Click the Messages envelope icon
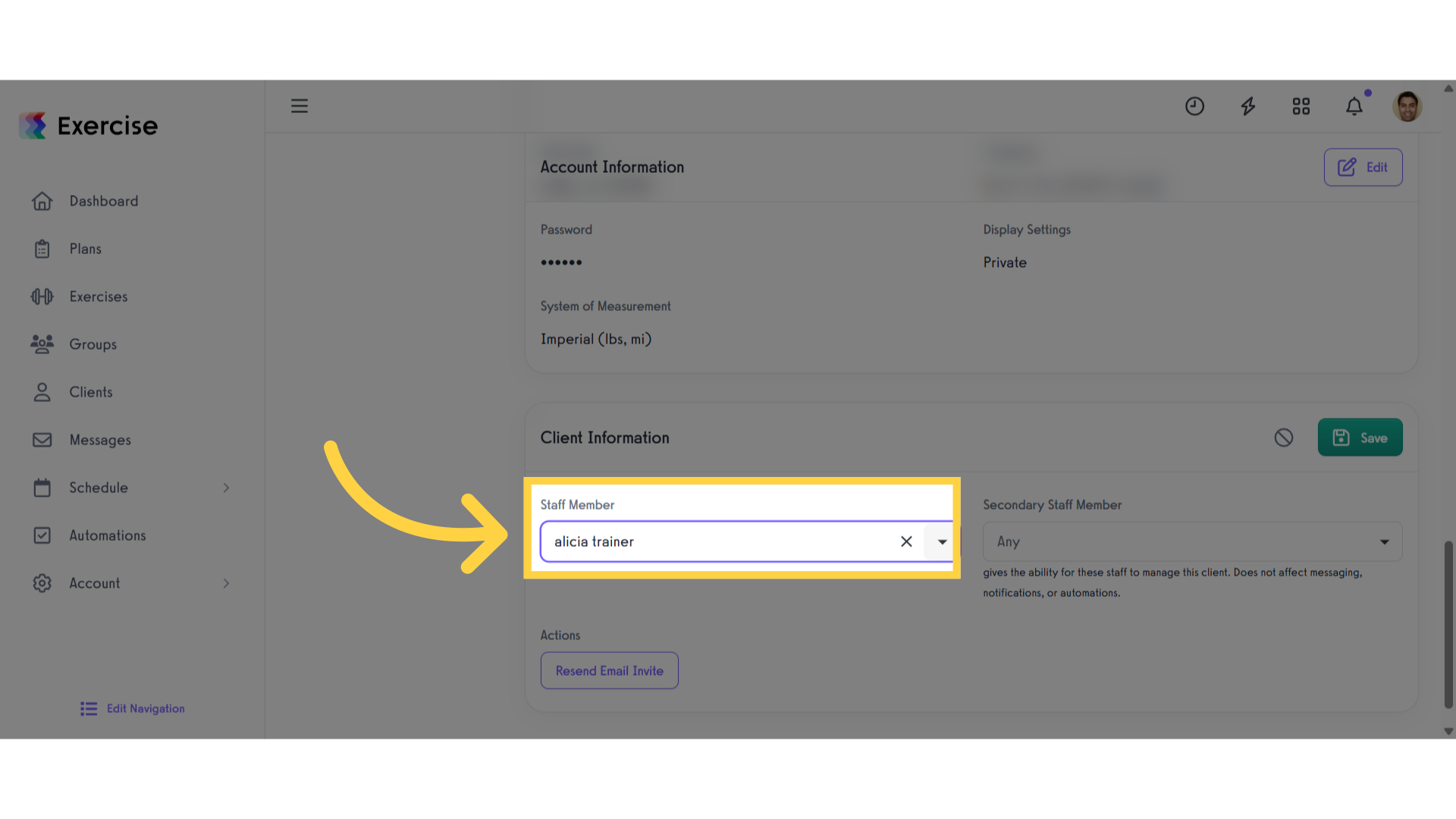The height and width of the screenshot is (819, 1456). (42, 440)
